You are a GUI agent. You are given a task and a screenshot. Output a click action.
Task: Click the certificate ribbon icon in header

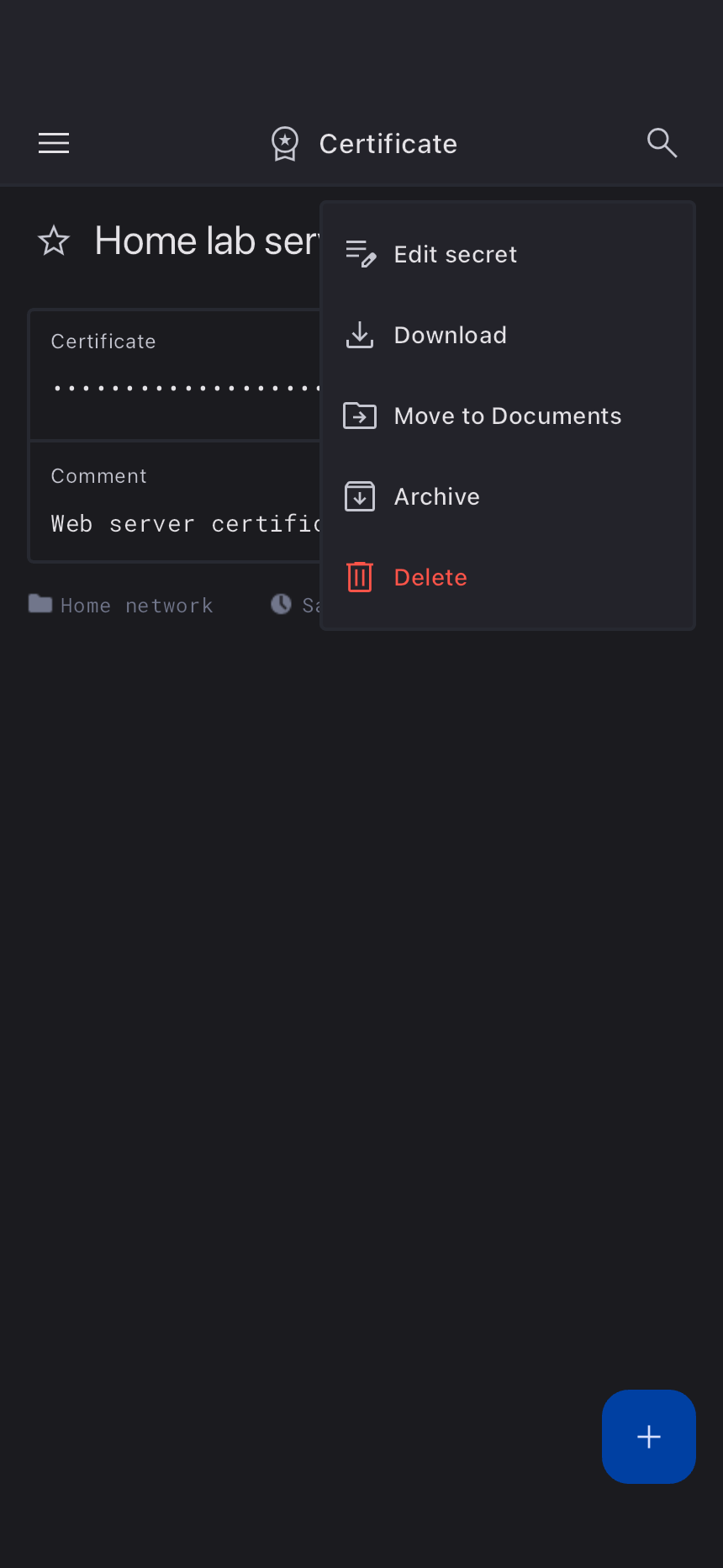point(285,144)
